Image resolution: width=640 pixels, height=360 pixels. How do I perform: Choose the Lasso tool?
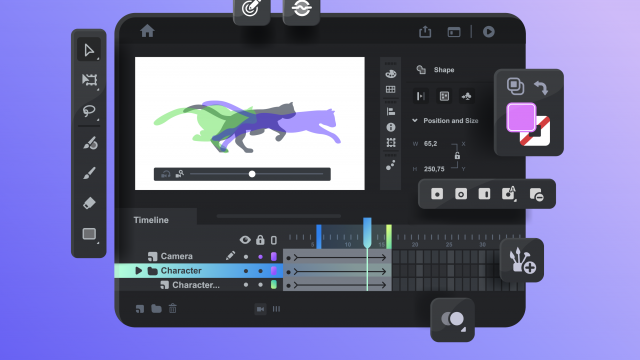click(89, 110)
